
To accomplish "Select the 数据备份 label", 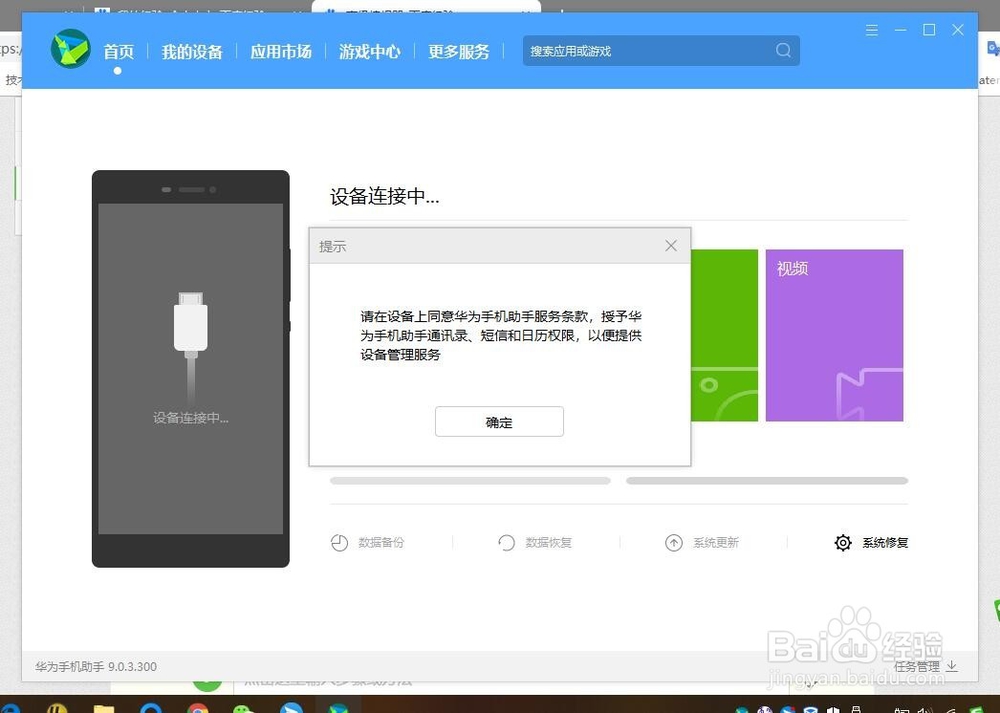I will [x=381, y=543].
